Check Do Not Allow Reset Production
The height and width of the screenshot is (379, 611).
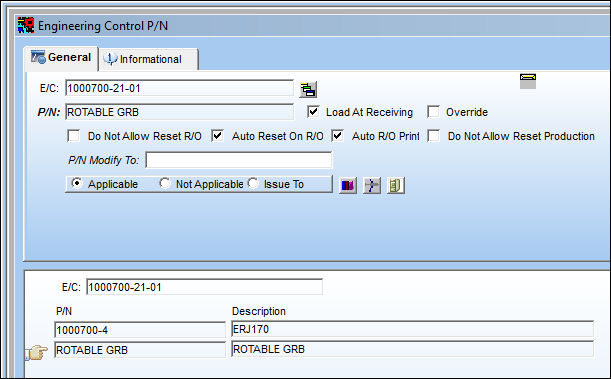coord(433,136)
